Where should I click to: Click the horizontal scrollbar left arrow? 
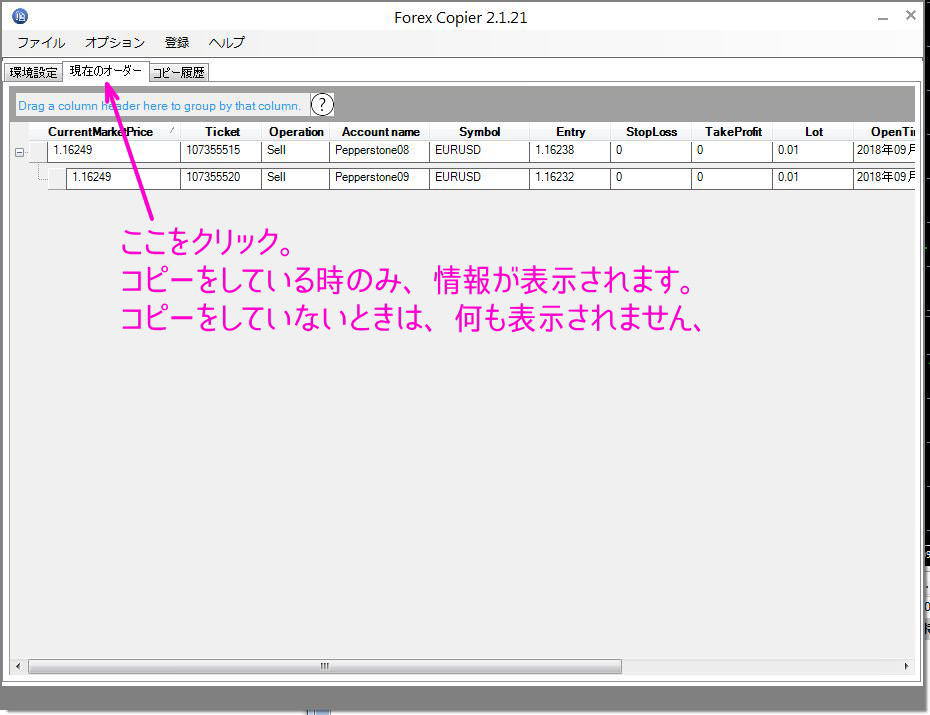click(x=18, y=666)
